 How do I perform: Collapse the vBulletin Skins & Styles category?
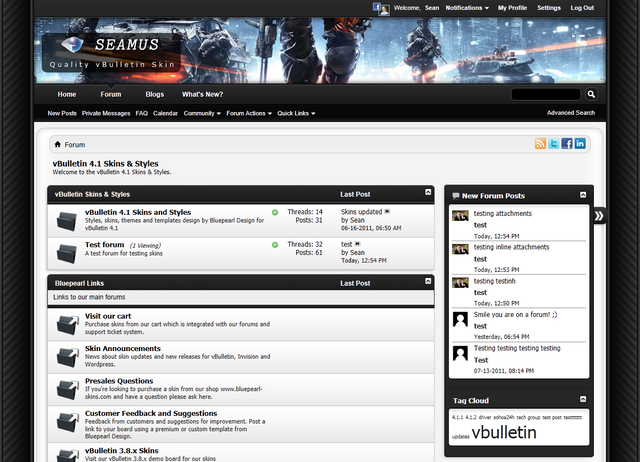point(428,192)
